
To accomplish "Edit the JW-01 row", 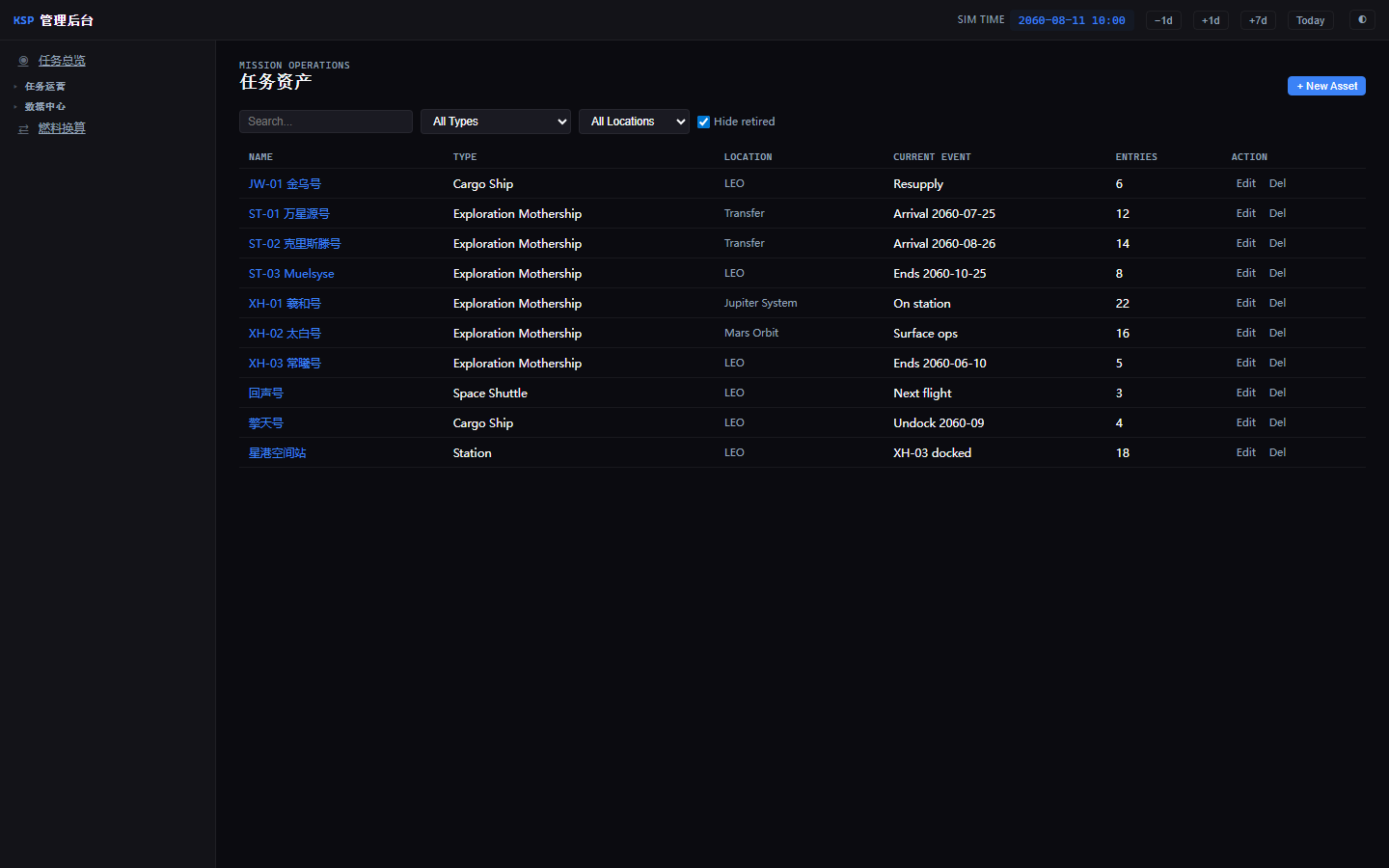I will point(1246,183).
